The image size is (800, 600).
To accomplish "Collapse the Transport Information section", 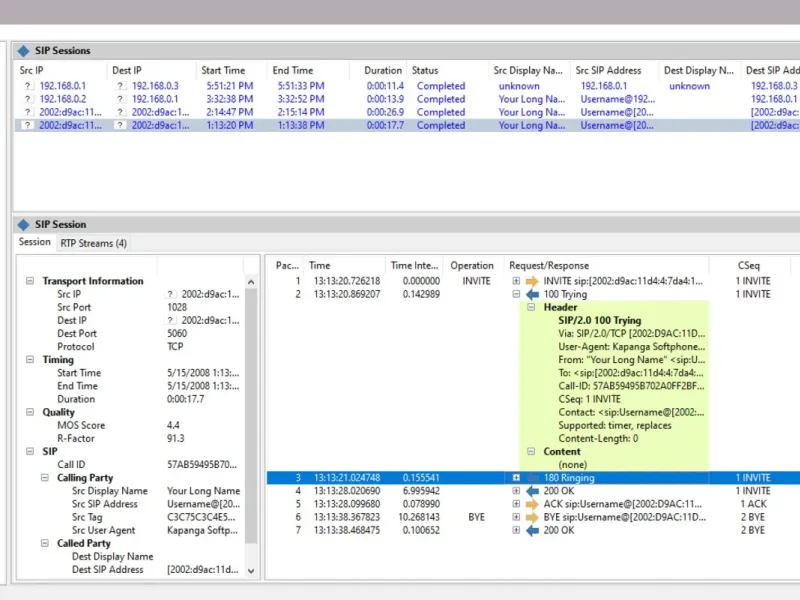I will point(30,281).
